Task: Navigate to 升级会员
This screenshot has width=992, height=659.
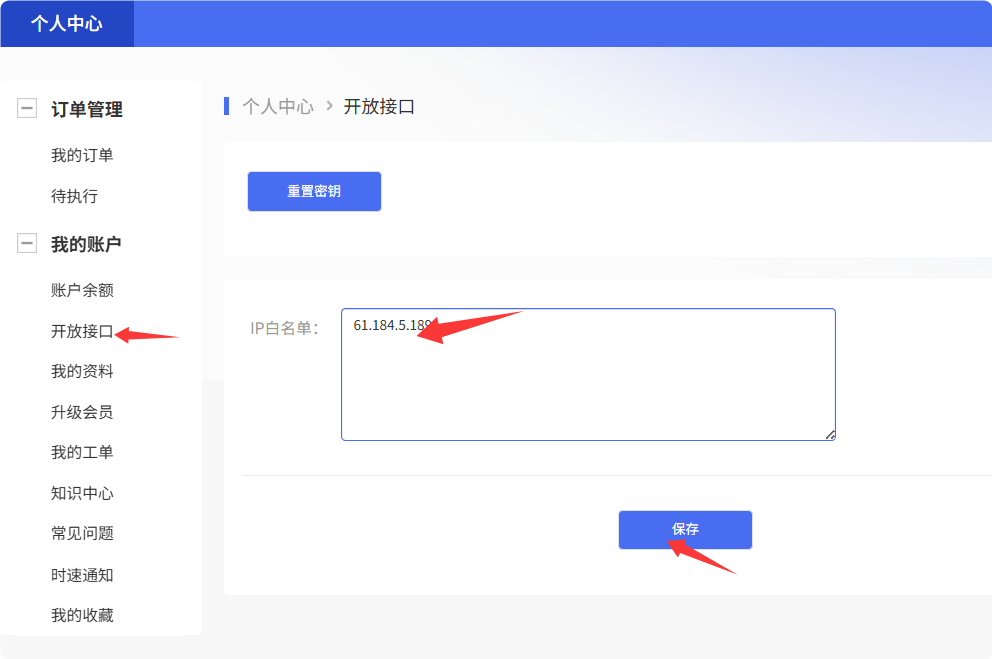Action: click(x=82, y=412)
